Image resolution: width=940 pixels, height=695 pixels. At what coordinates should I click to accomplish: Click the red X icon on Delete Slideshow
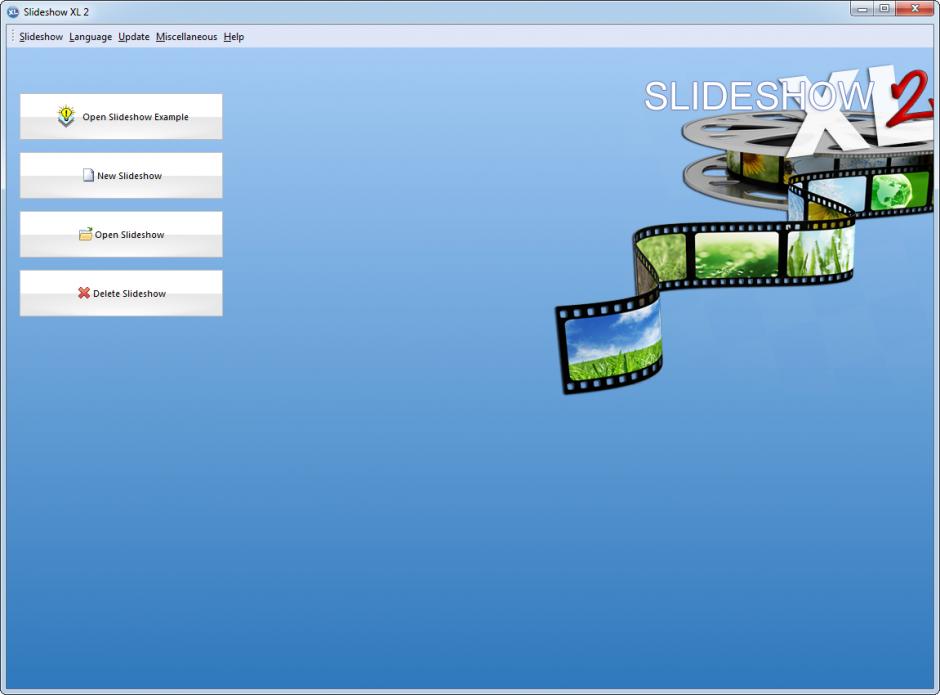(x=84, y=293)
